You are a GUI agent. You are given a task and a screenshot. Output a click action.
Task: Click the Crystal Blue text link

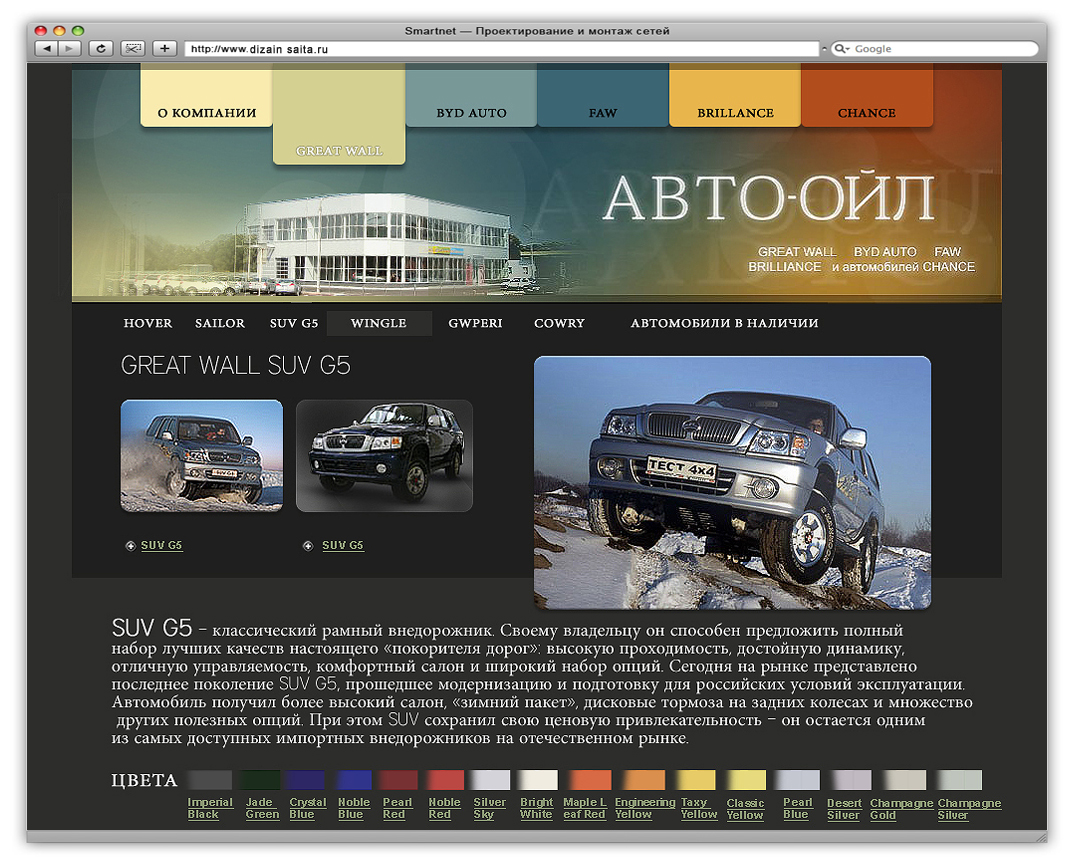(x=308, y=808)
